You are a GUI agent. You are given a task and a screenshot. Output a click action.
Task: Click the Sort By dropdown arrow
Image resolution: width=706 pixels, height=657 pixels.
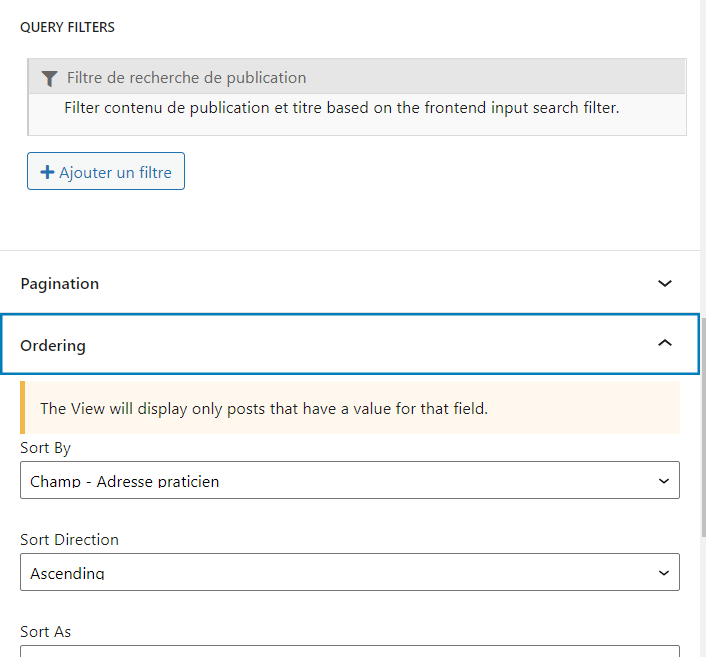664,481
